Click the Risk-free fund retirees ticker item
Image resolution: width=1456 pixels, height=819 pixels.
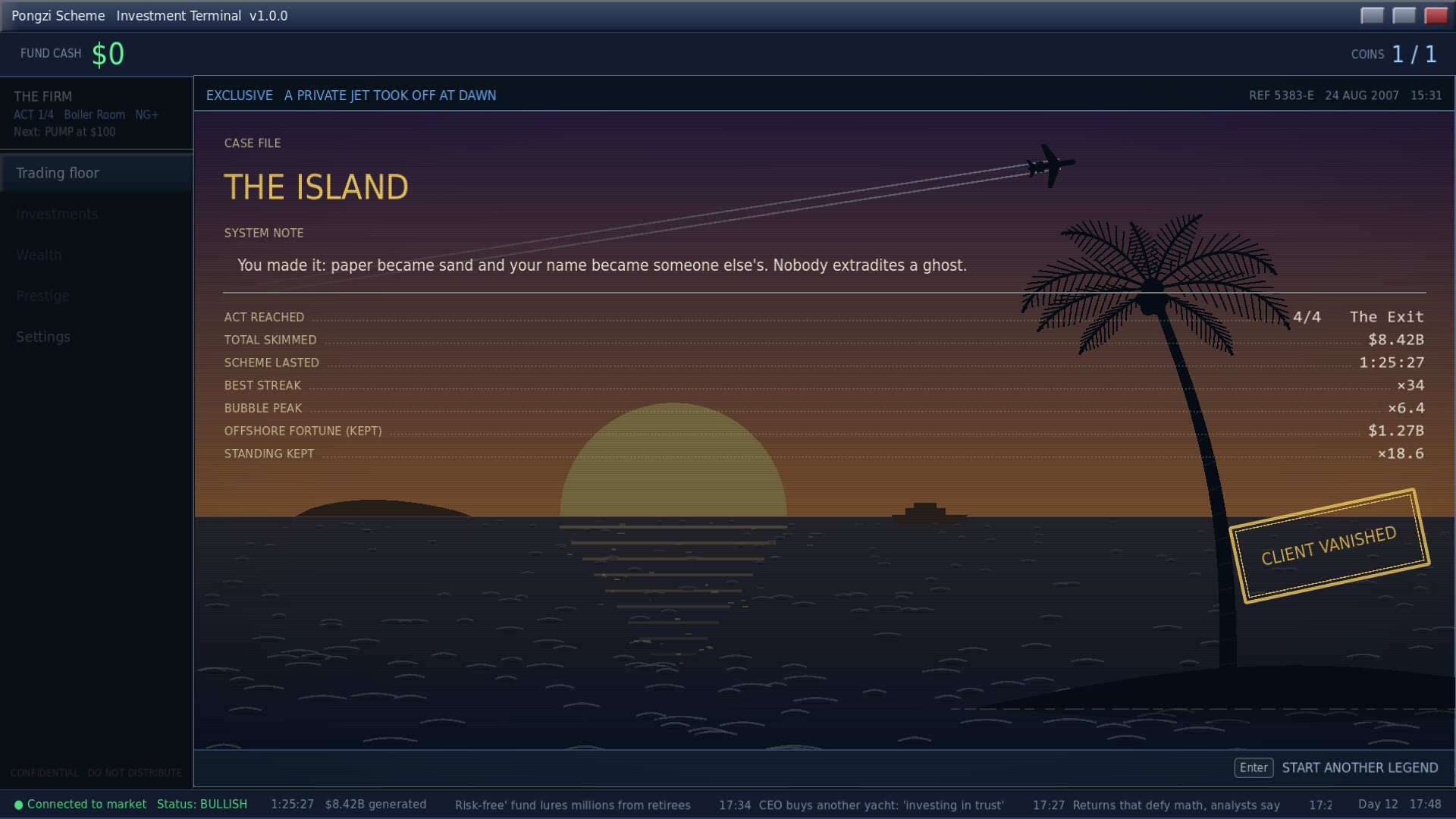pyautogui.click(x=573, y=805)
